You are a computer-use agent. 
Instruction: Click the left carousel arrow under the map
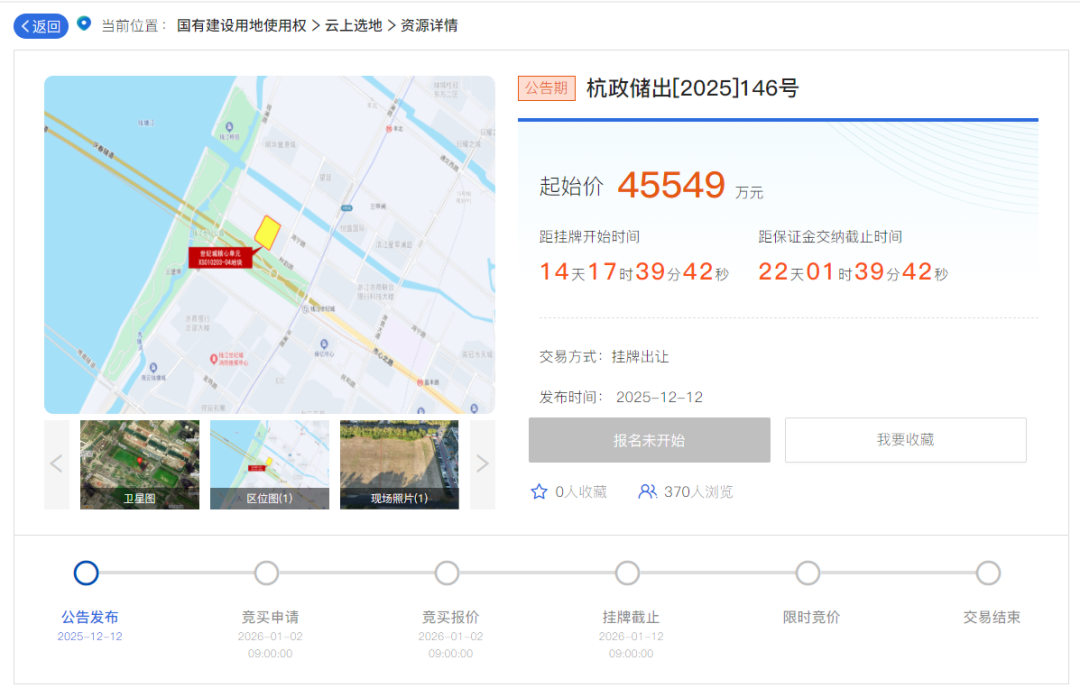pos(56,463)
